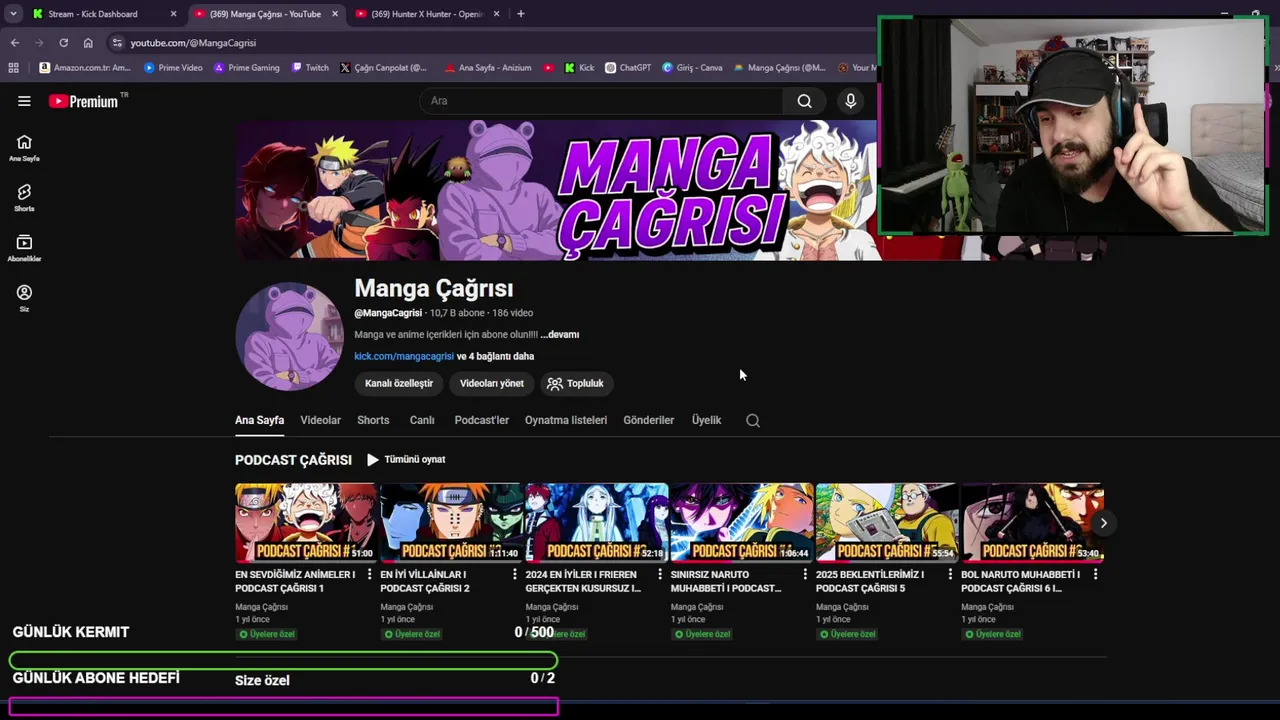
Task: Open more options for 2025 BEKLENTİLERİMİZ video
Action: click(950, 575)
